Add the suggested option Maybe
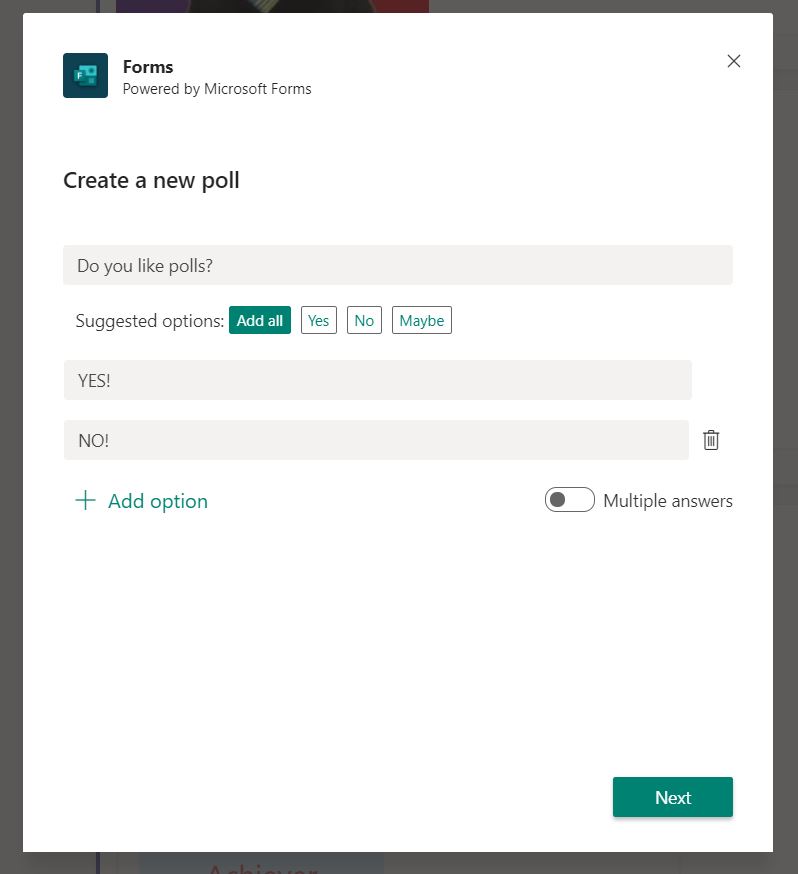Screen dimensions: 798x874 421,320
